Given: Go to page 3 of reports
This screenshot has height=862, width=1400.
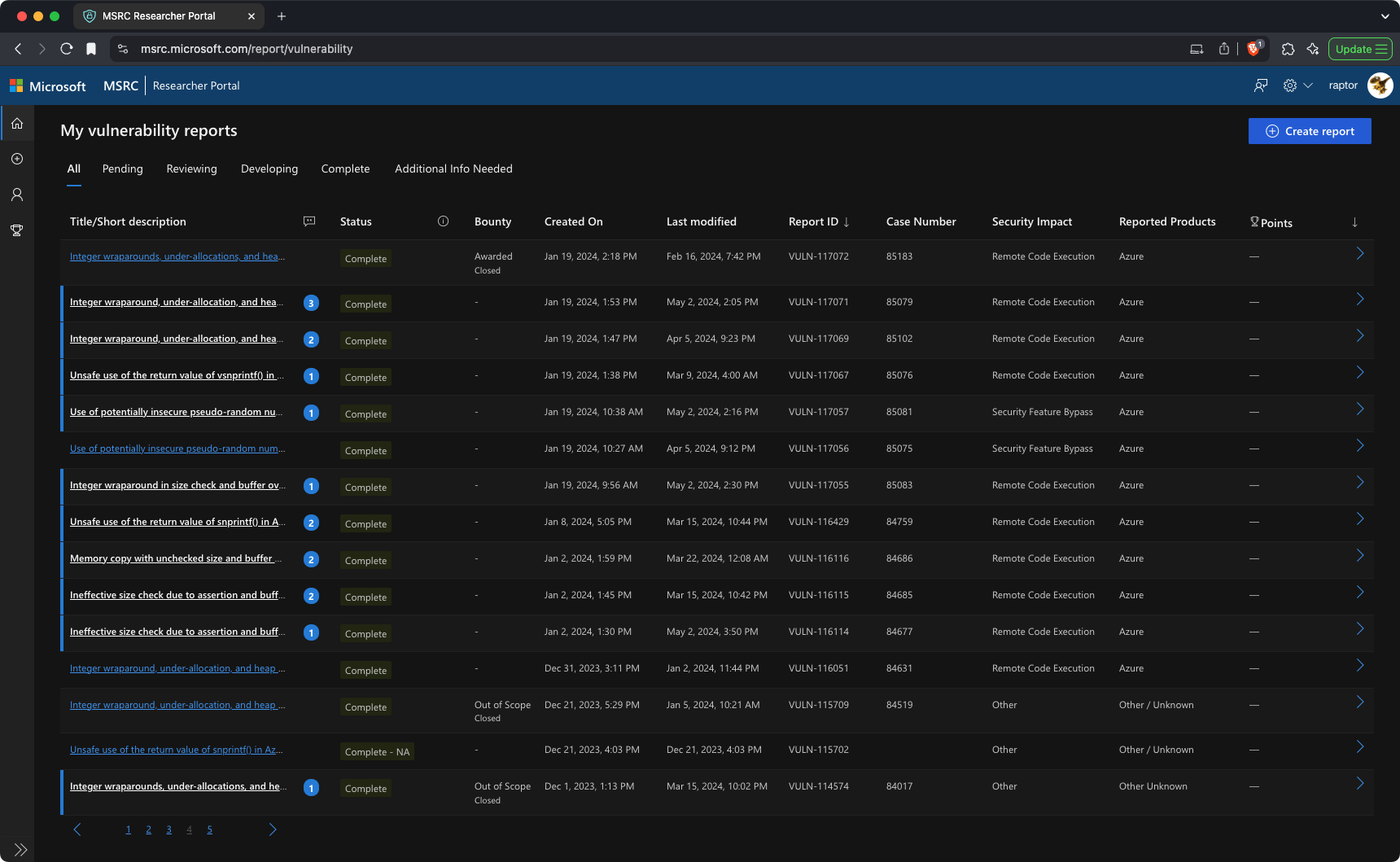Looking at the screenshot, I should 168,830.
